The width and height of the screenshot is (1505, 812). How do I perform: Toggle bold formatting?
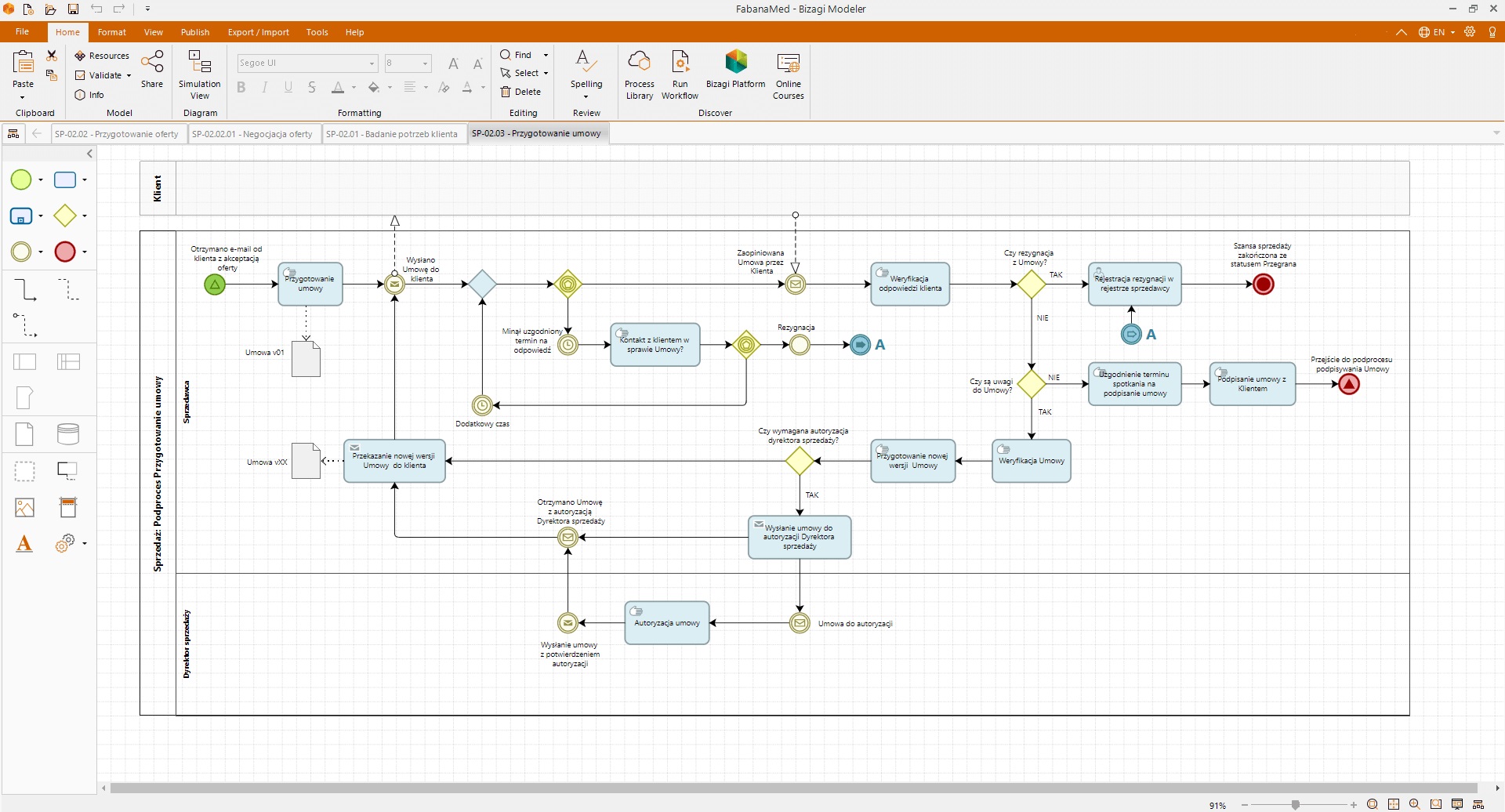pos(241,88)
